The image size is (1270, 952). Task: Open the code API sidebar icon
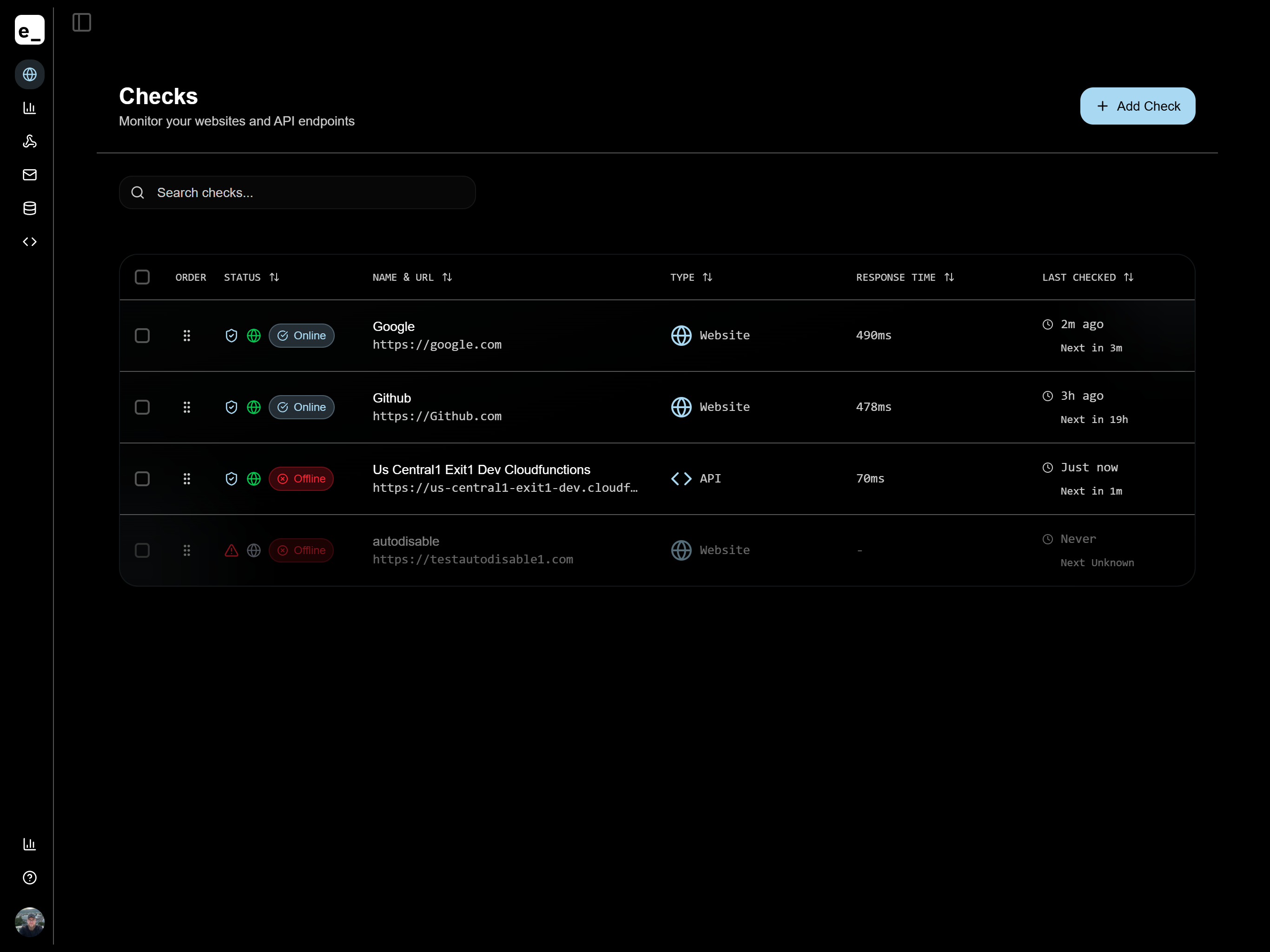(x=29, y=242)
